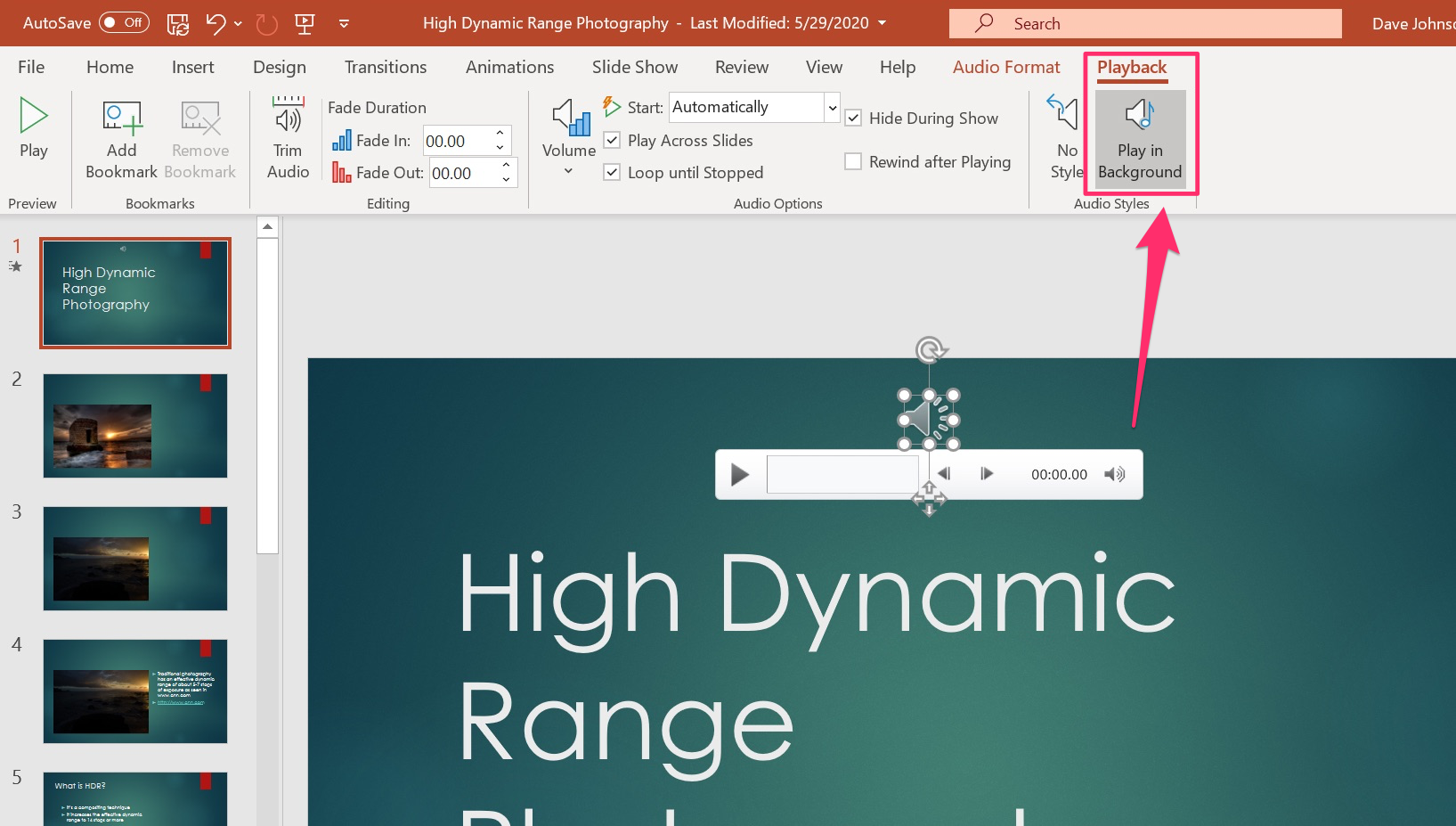Open the Design tab

279,67
